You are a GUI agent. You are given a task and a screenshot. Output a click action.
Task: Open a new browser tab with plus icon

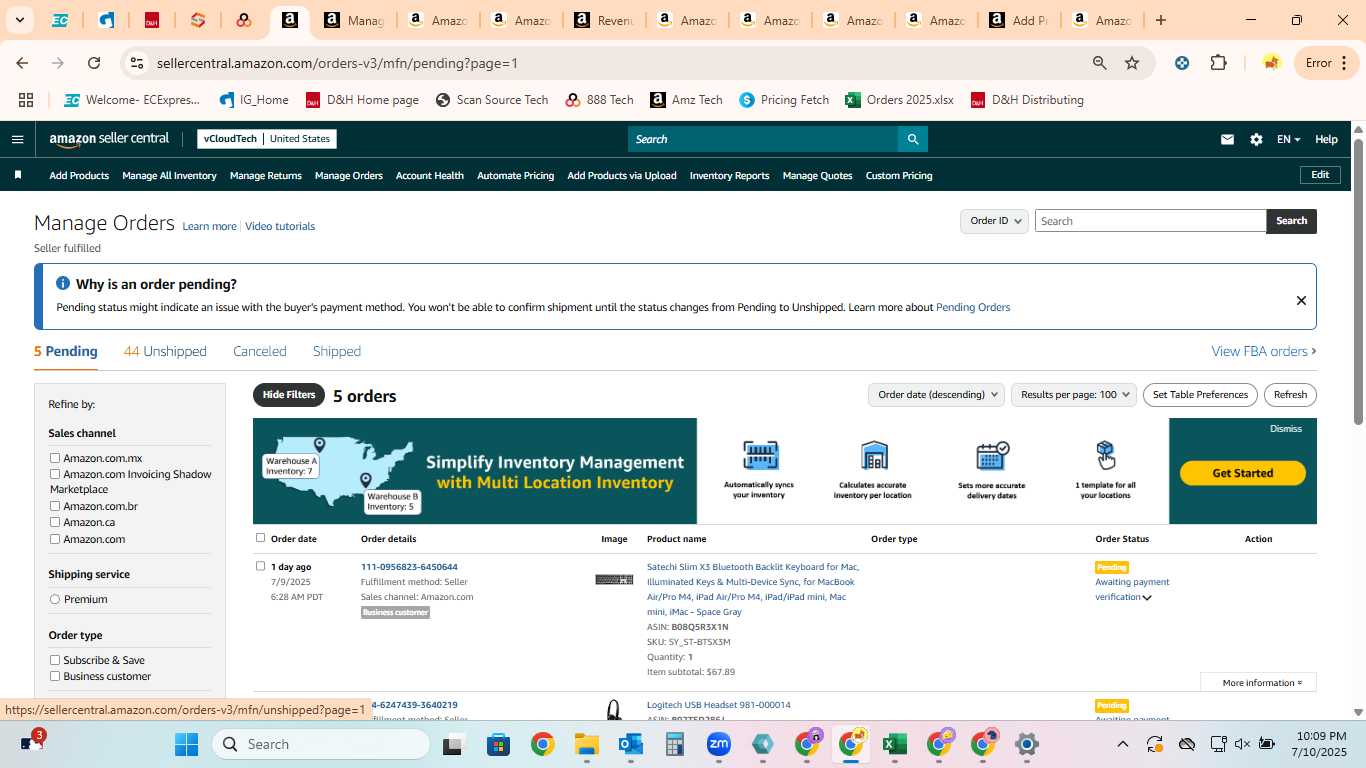click(1161, 20)
